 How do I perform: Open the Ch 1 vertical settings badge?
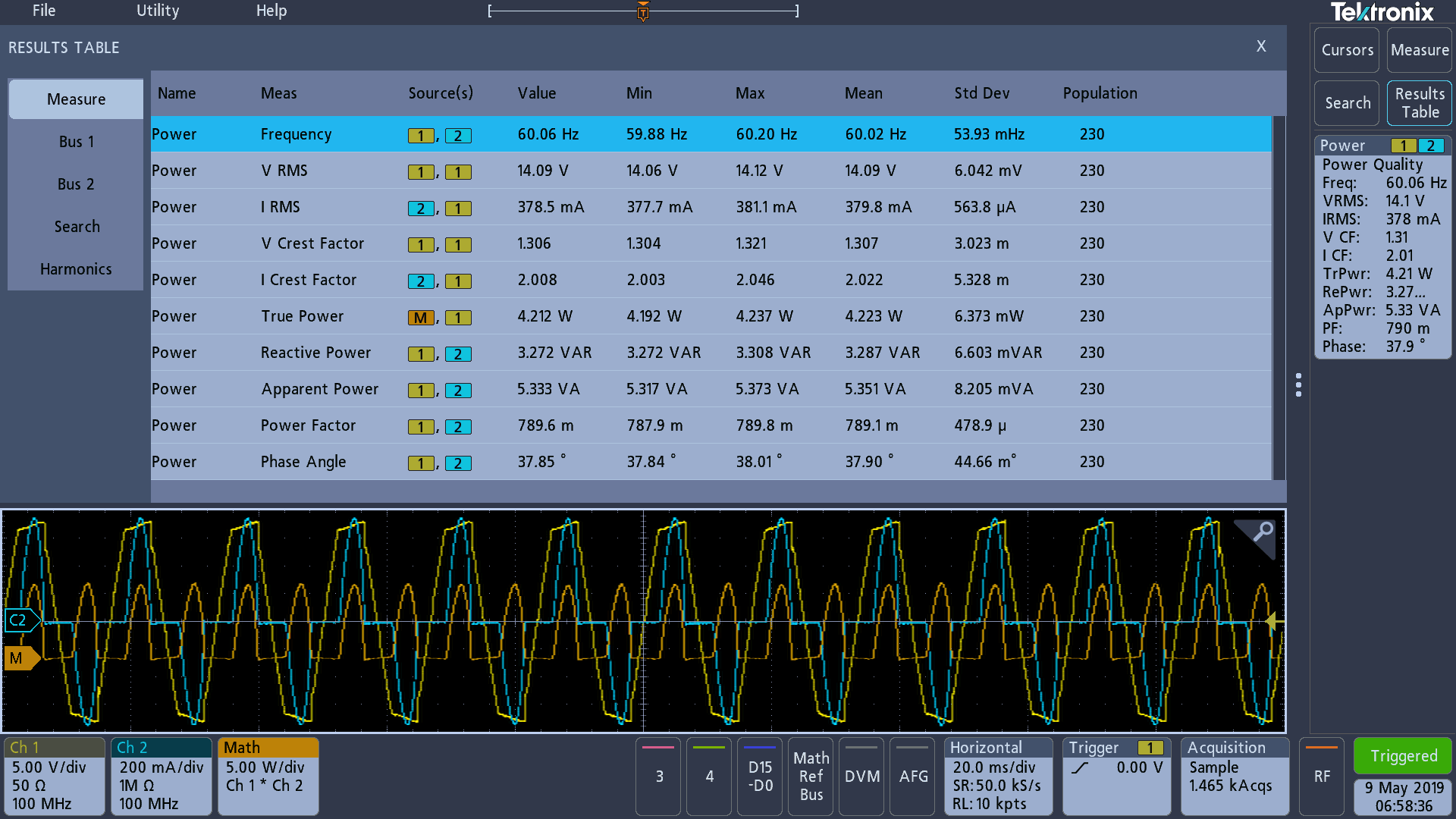click(54, 776)
